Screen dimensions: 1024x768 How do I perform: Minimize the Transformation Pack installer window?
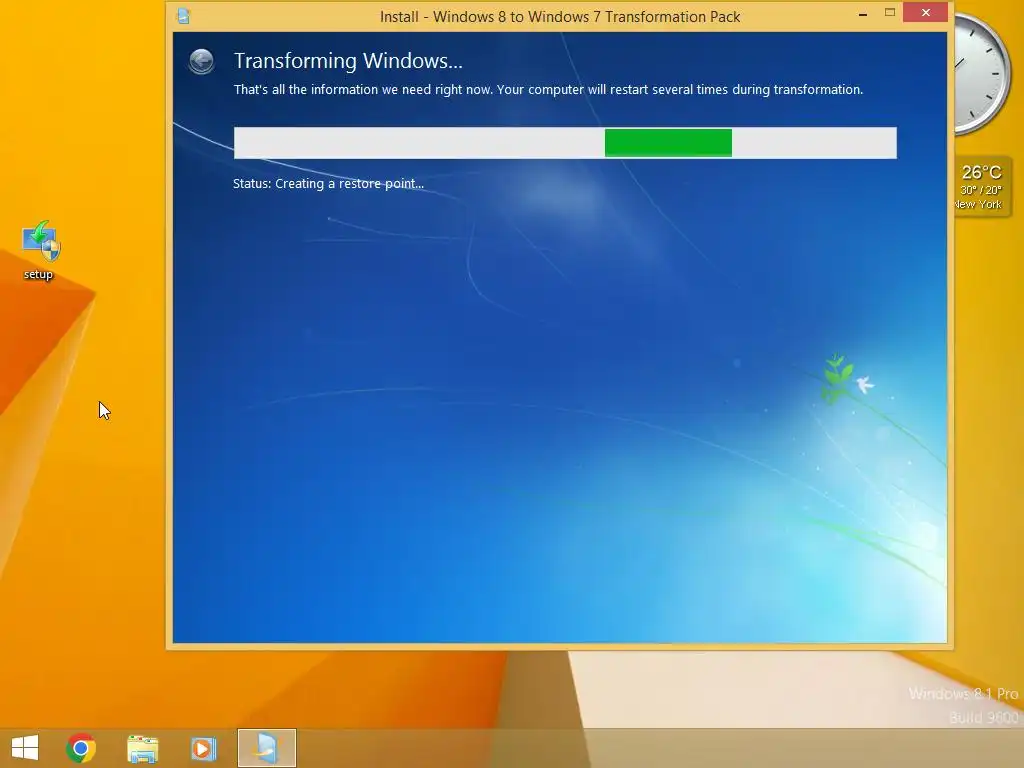(863, 13)
